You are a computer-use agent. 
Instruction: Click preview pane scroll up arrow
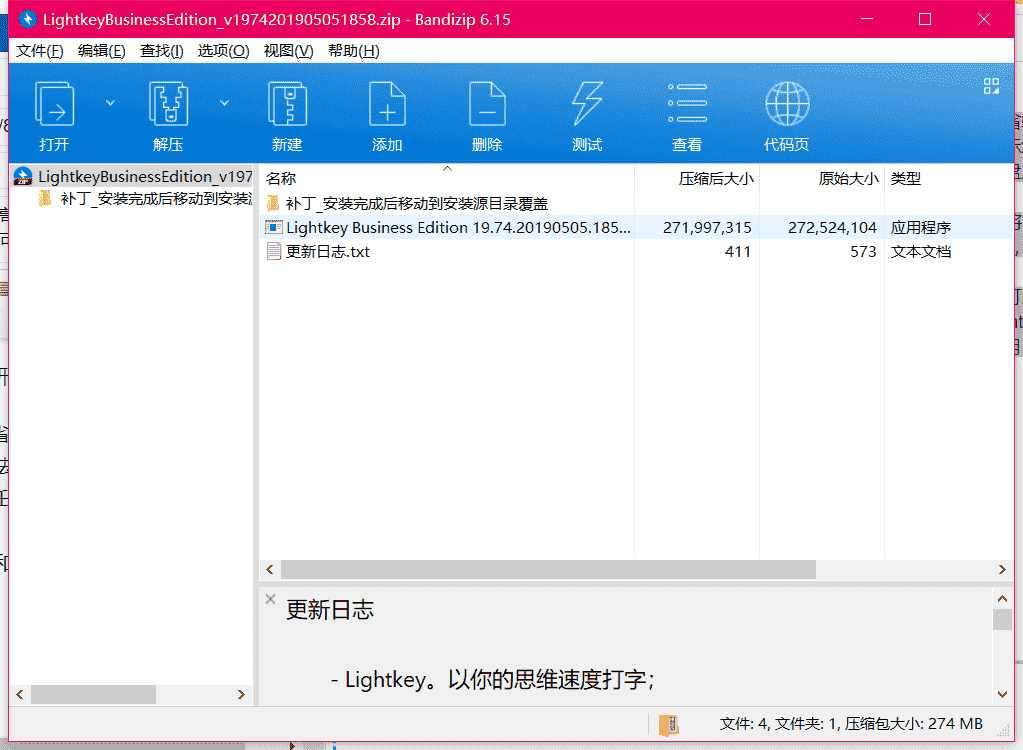(1002, 598)
